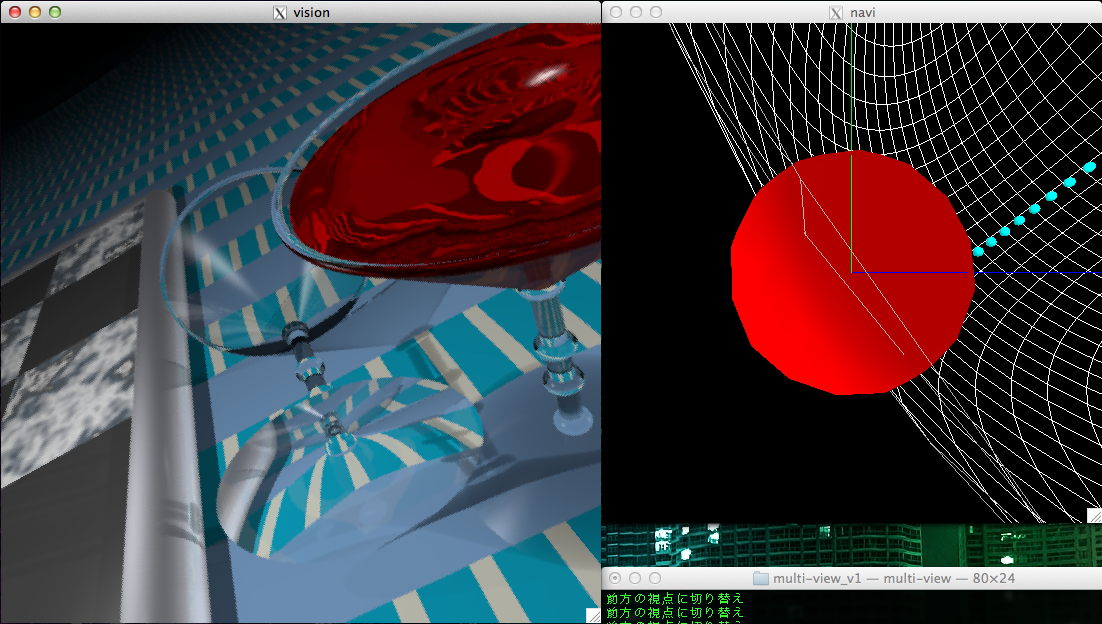Grab the vision window resize handle
Viewport: 1102px width, 624px height.
[594, 616]
